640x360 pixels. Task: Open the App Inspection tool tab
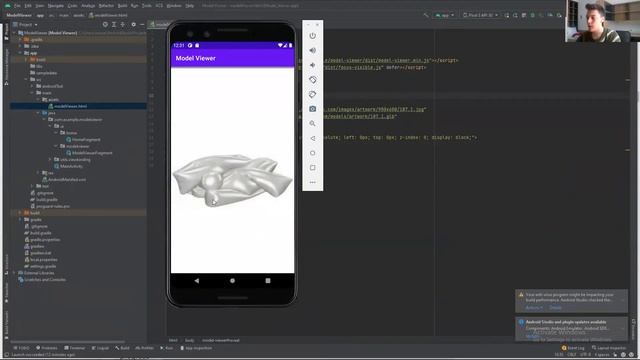click(196, 348)
